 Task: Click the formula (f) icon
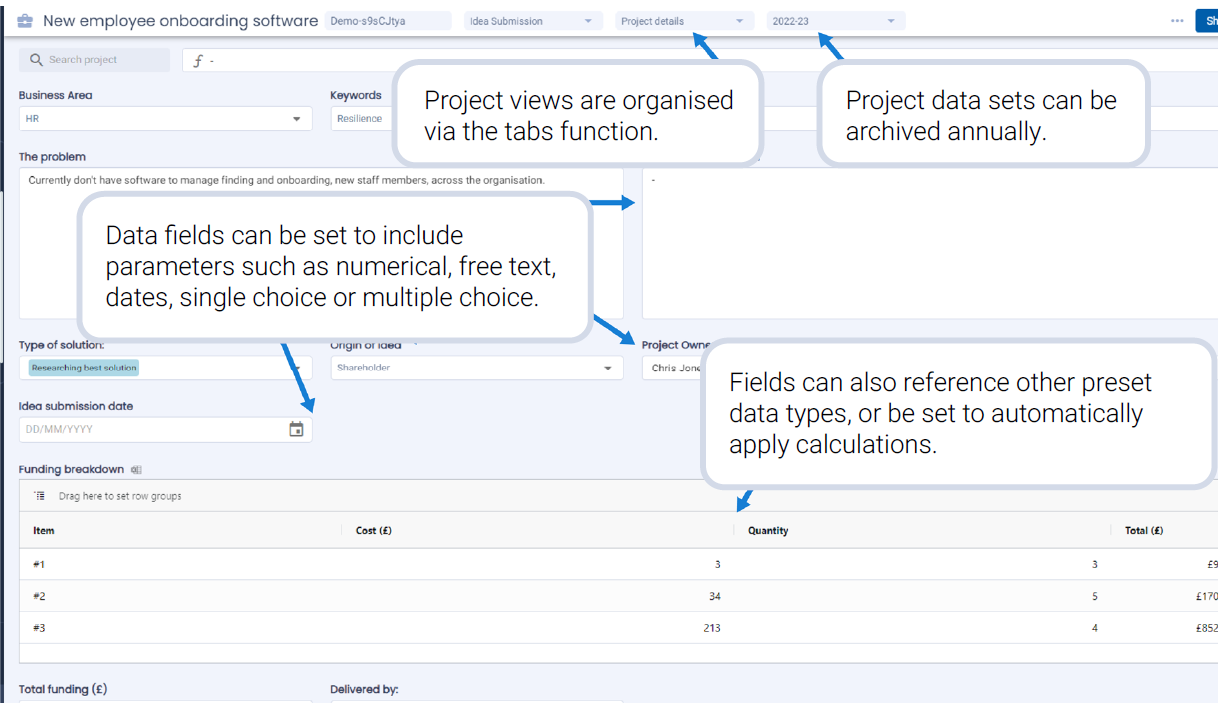197,61
